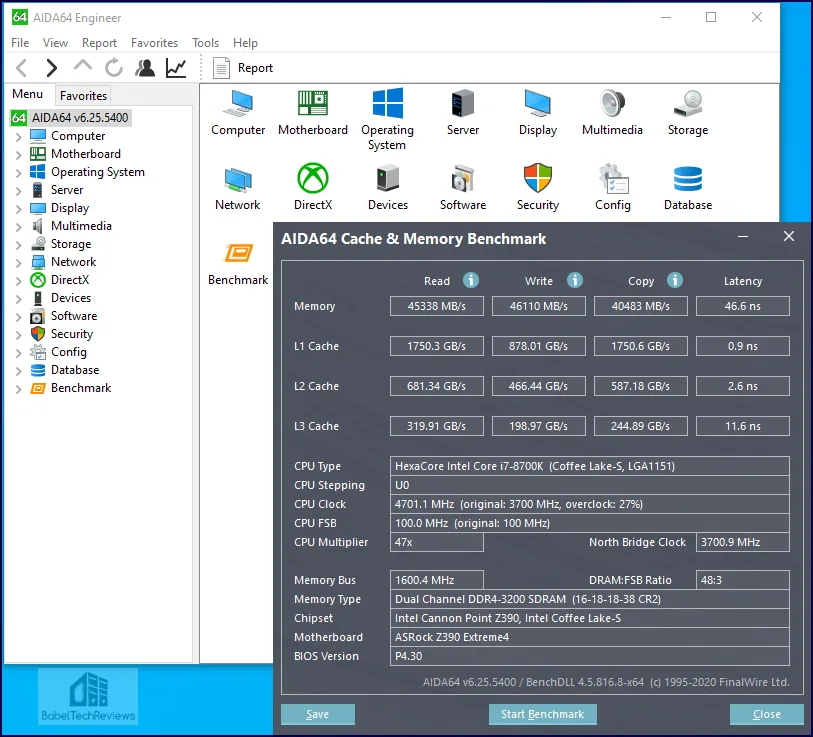This screenshot has width=813, height=737.
Task: Open the Security shield icon in main pane
Action: [x=538, y=187]
